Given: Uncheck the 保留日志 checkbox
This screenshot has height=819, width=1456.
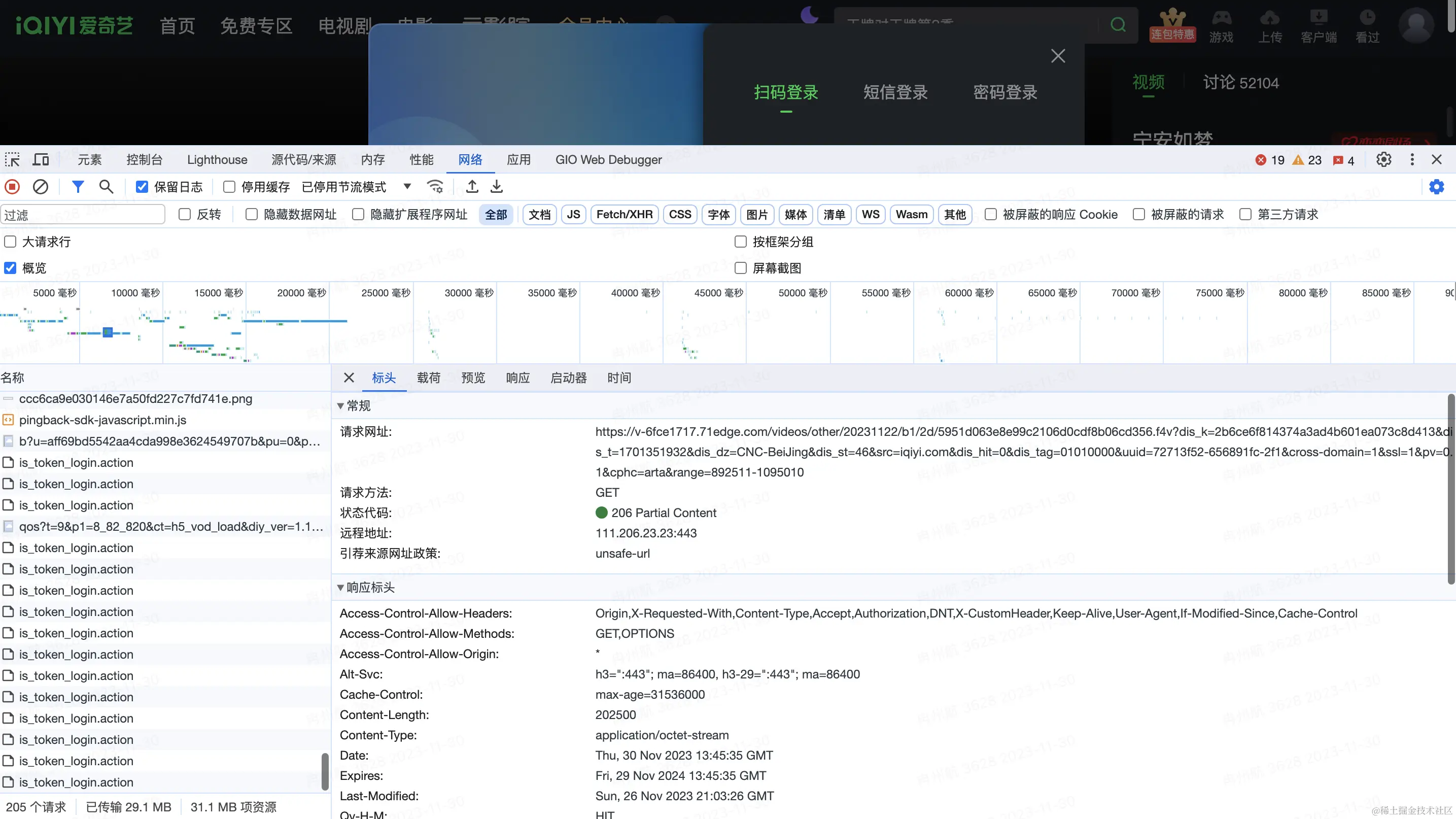Looking at the screenshot, I should [x=142, y=187].
